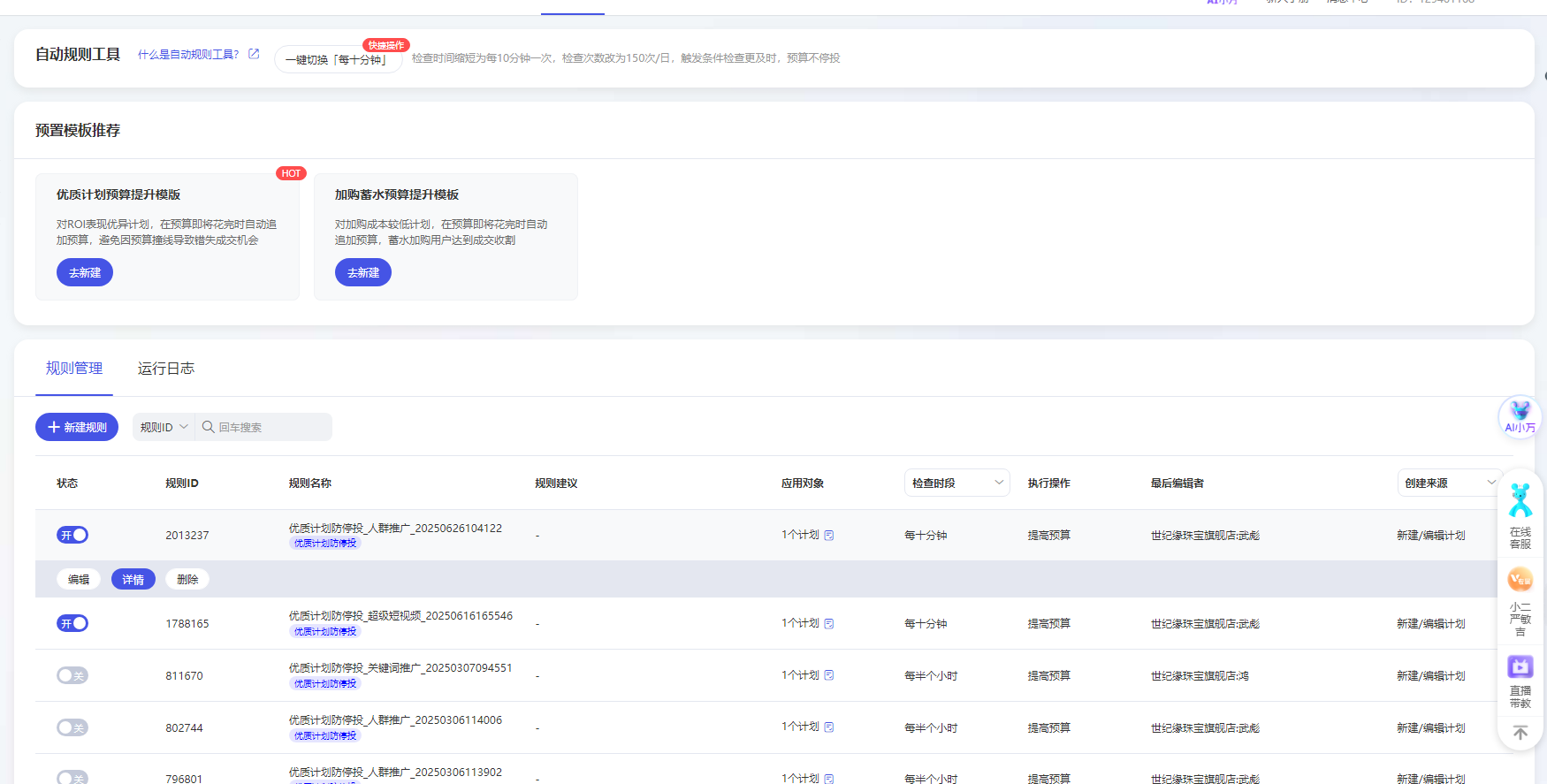Turn off toggle for rule 2013237
Image resolution: width=1547 pixels, height=784 pixels.
click(x=72, y=535)
